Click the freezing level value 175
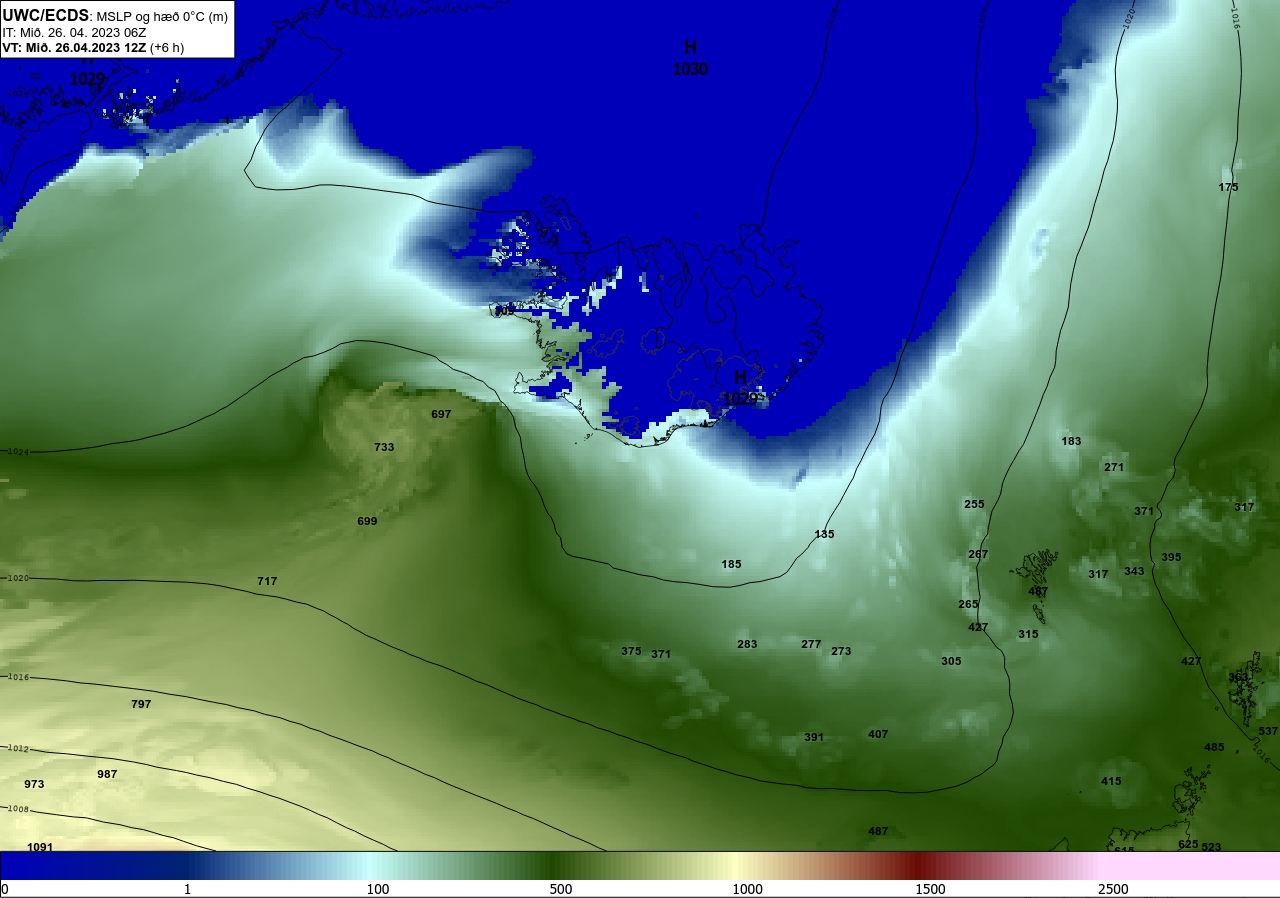The height and width of the screenshot is (898, 1280). 1228,187
